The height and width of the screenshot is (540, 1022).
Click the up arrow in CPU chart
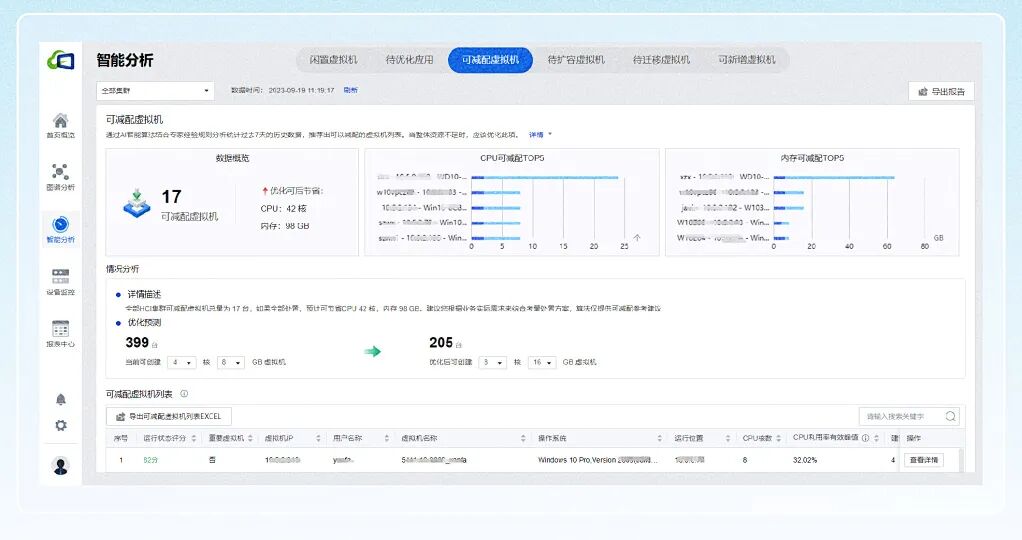pos(637,238)
